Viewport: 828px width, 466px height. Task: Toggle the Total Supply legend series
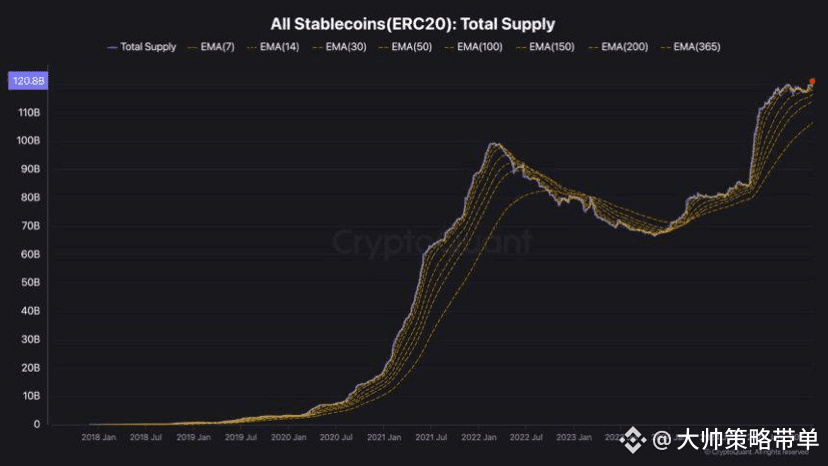(147, 47)
